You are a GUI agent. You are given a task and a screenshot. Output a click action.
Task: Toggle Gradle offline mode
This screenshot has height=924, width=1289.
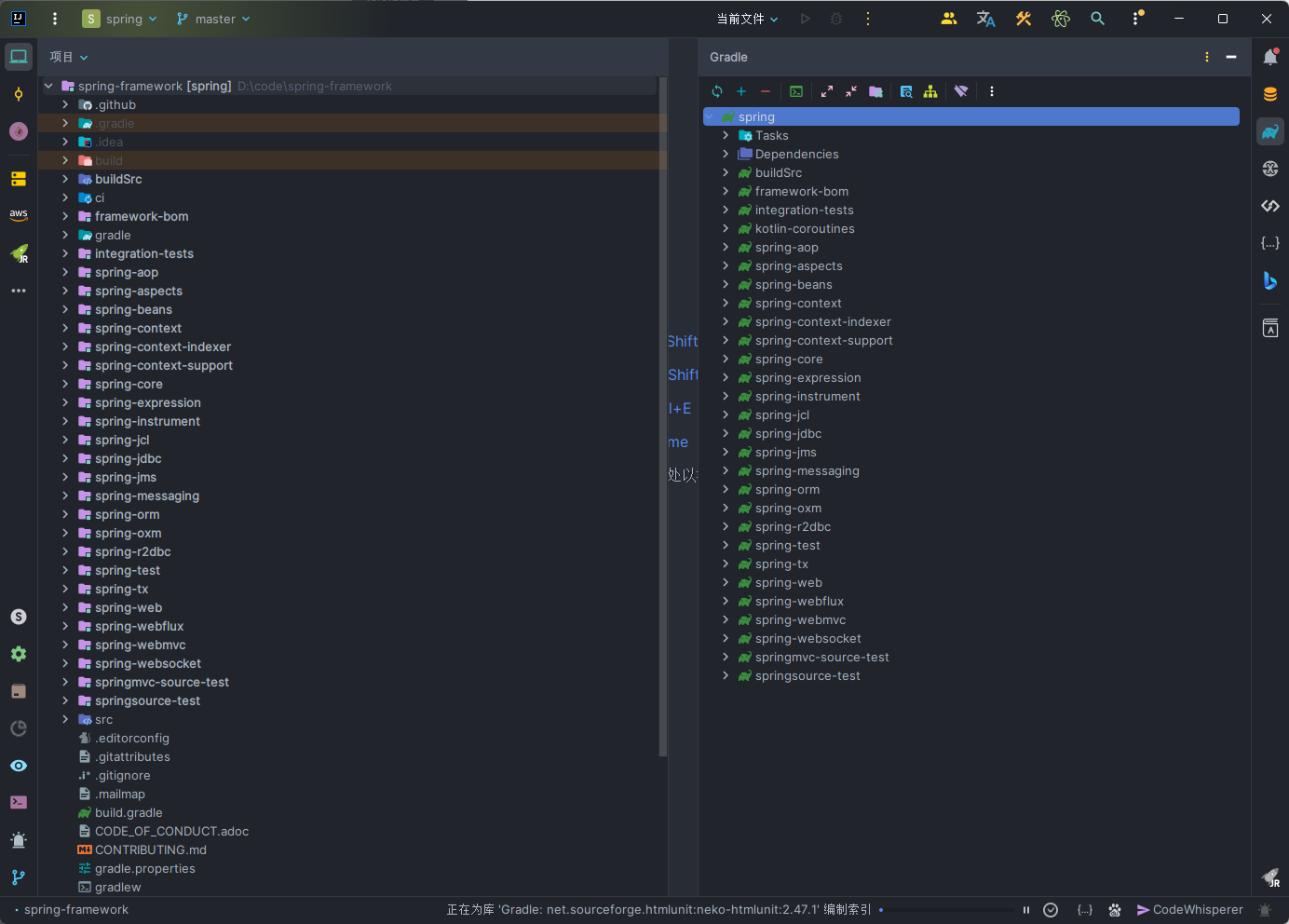pos(961,91)
